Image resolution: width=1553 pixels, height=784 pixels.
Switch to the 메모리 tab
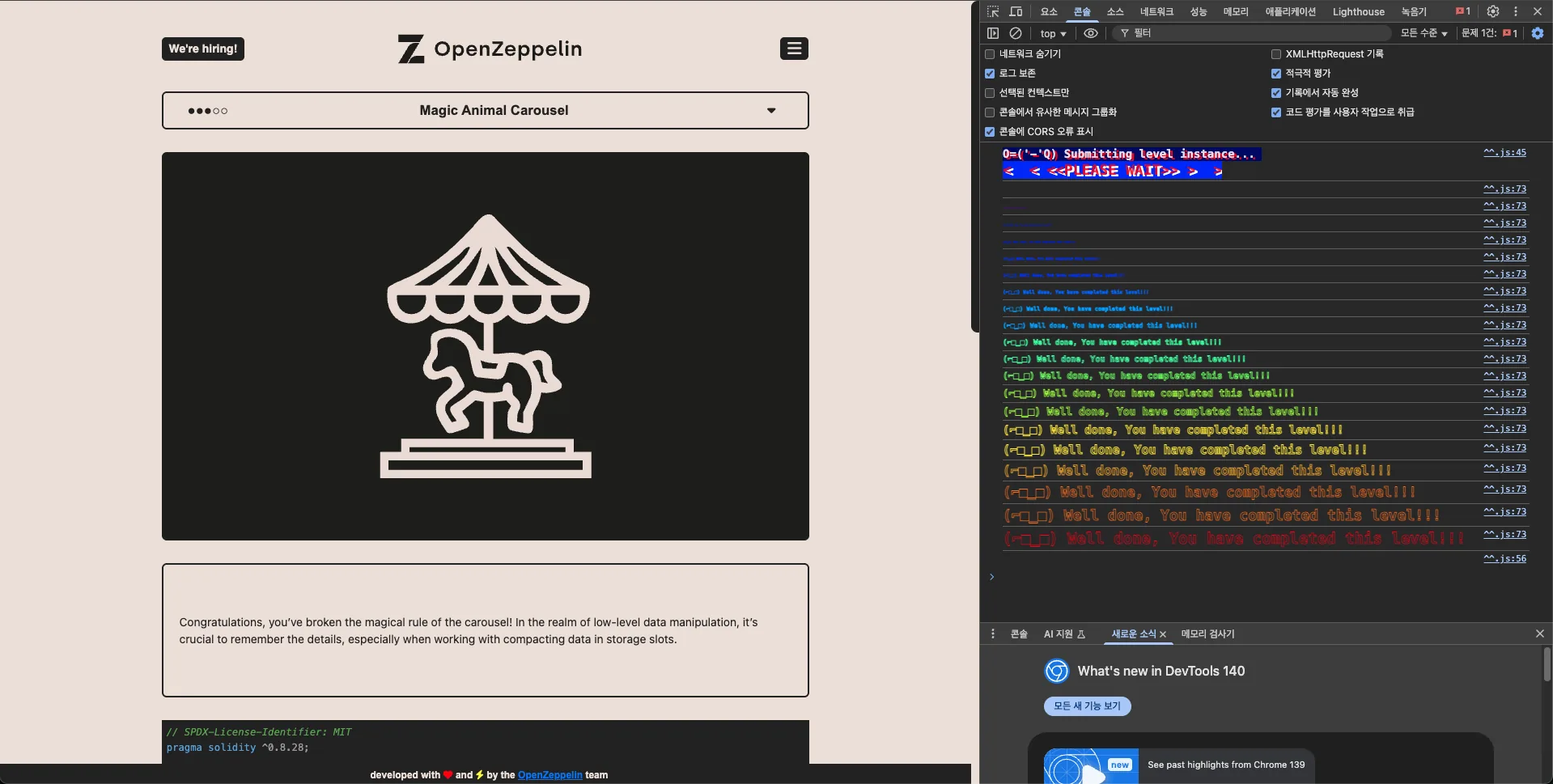(x=1236, y=11)
